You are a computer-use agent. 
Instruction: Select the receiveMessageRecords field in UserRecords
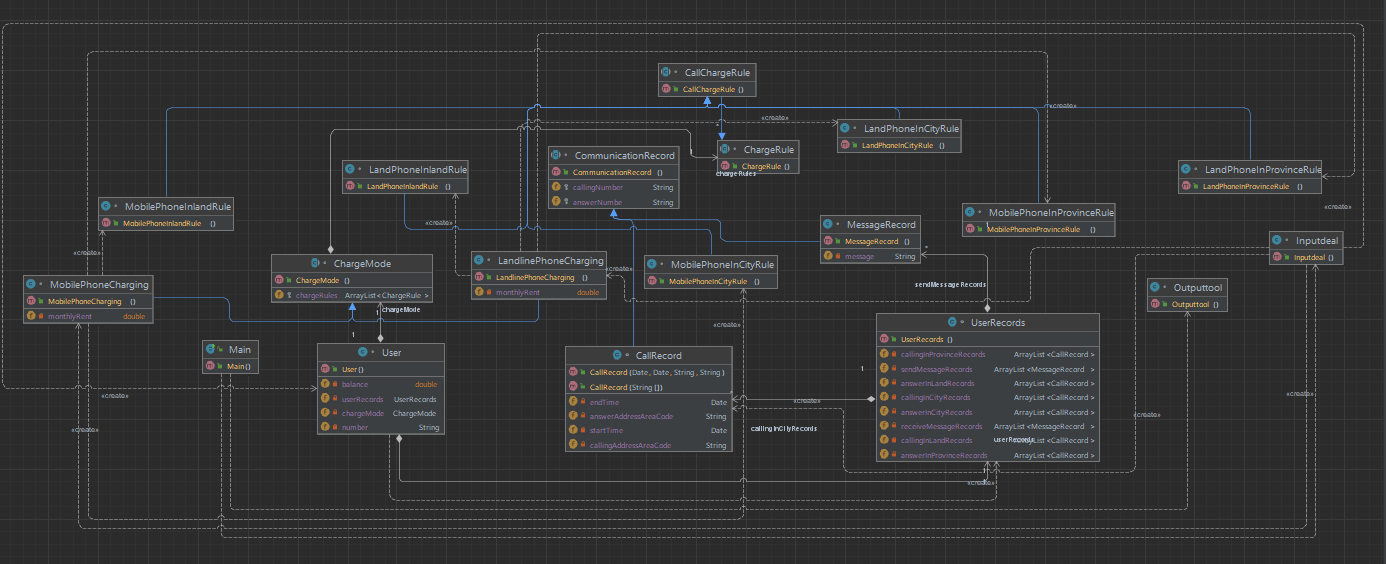tap(987, 426)
